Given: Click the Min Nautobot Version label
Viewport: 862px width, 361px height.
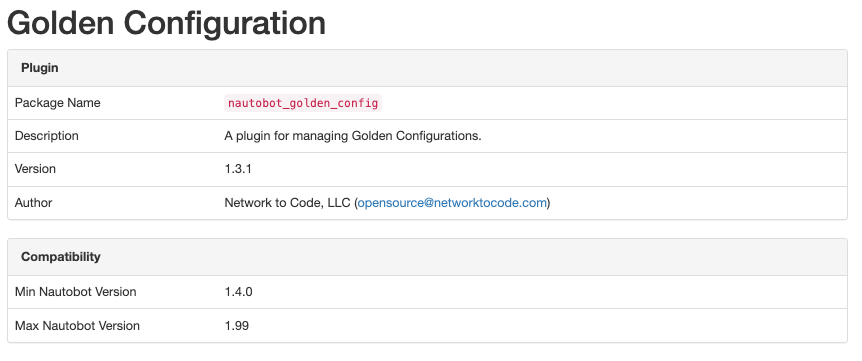Looking at the screenshot, I should (76, 292).
